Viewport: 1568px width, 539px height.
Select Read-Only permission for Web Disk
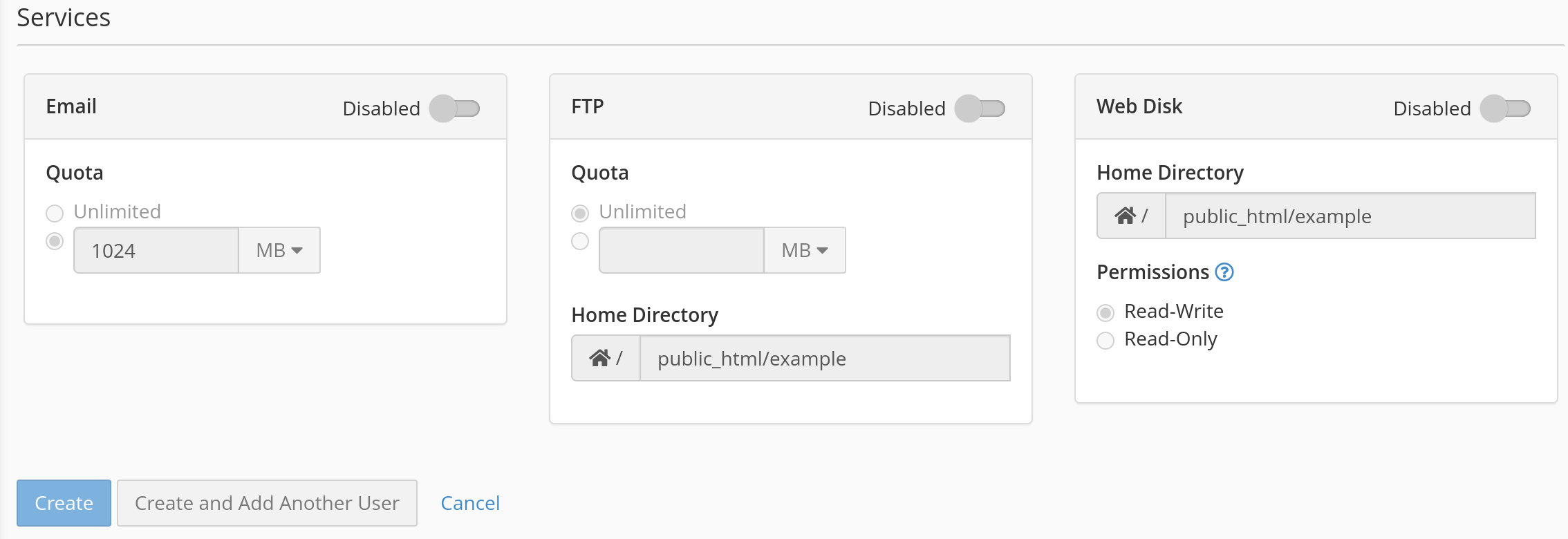coord(1105,340)
